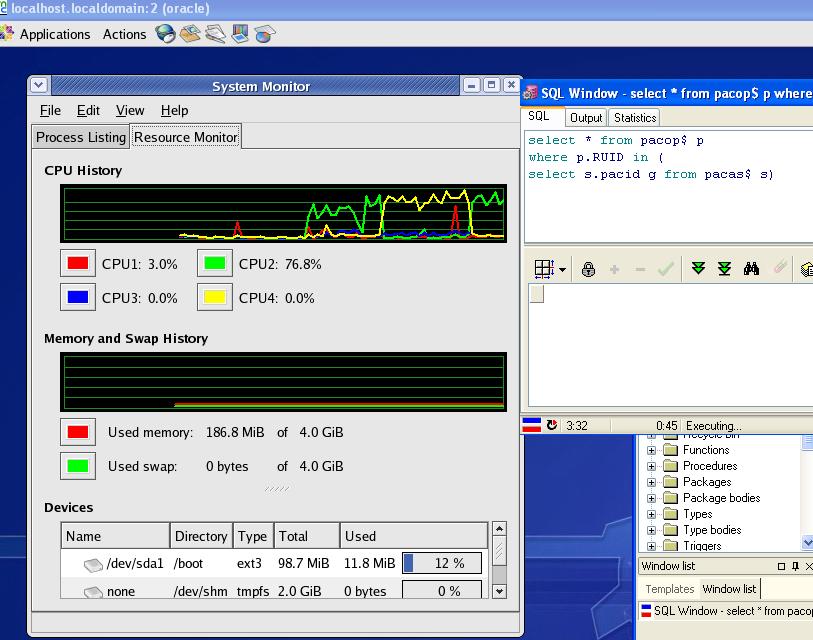Click the blue CPU3 color swatch
Screen dimensions: 813x640
tap(78, 297)
